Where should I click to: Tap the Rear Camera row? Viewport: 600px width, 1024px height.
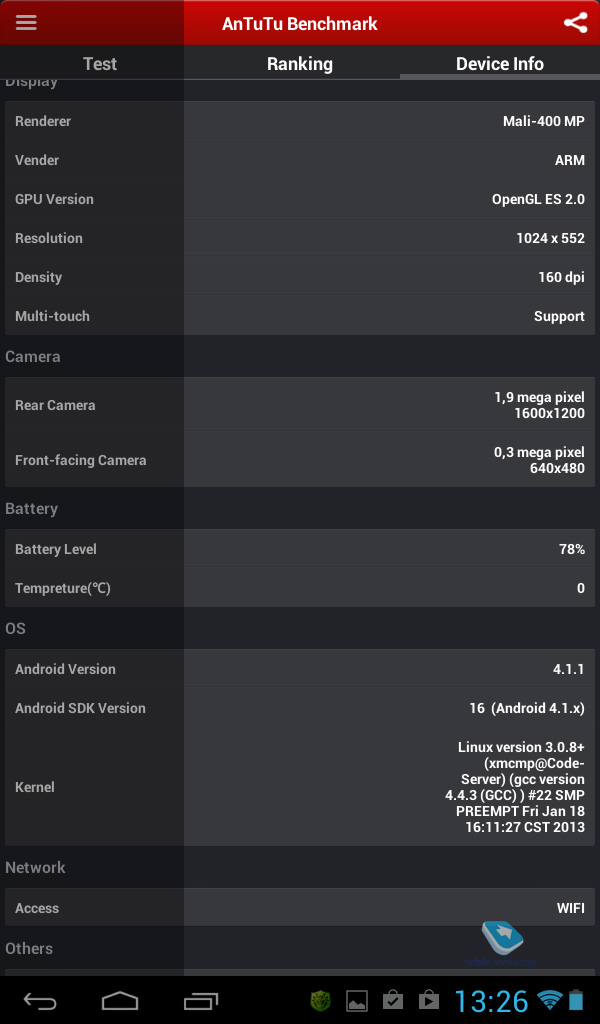pyautogui.click(x=300, y=405)
